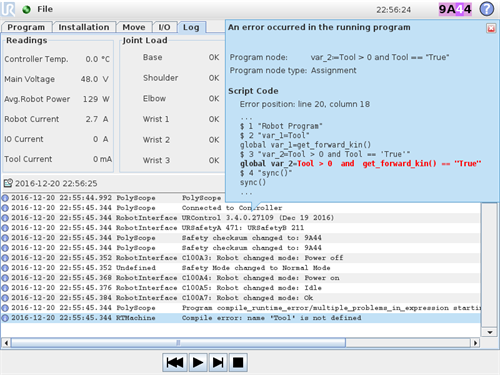Click the vertical scrollbar down arrow

489,332
